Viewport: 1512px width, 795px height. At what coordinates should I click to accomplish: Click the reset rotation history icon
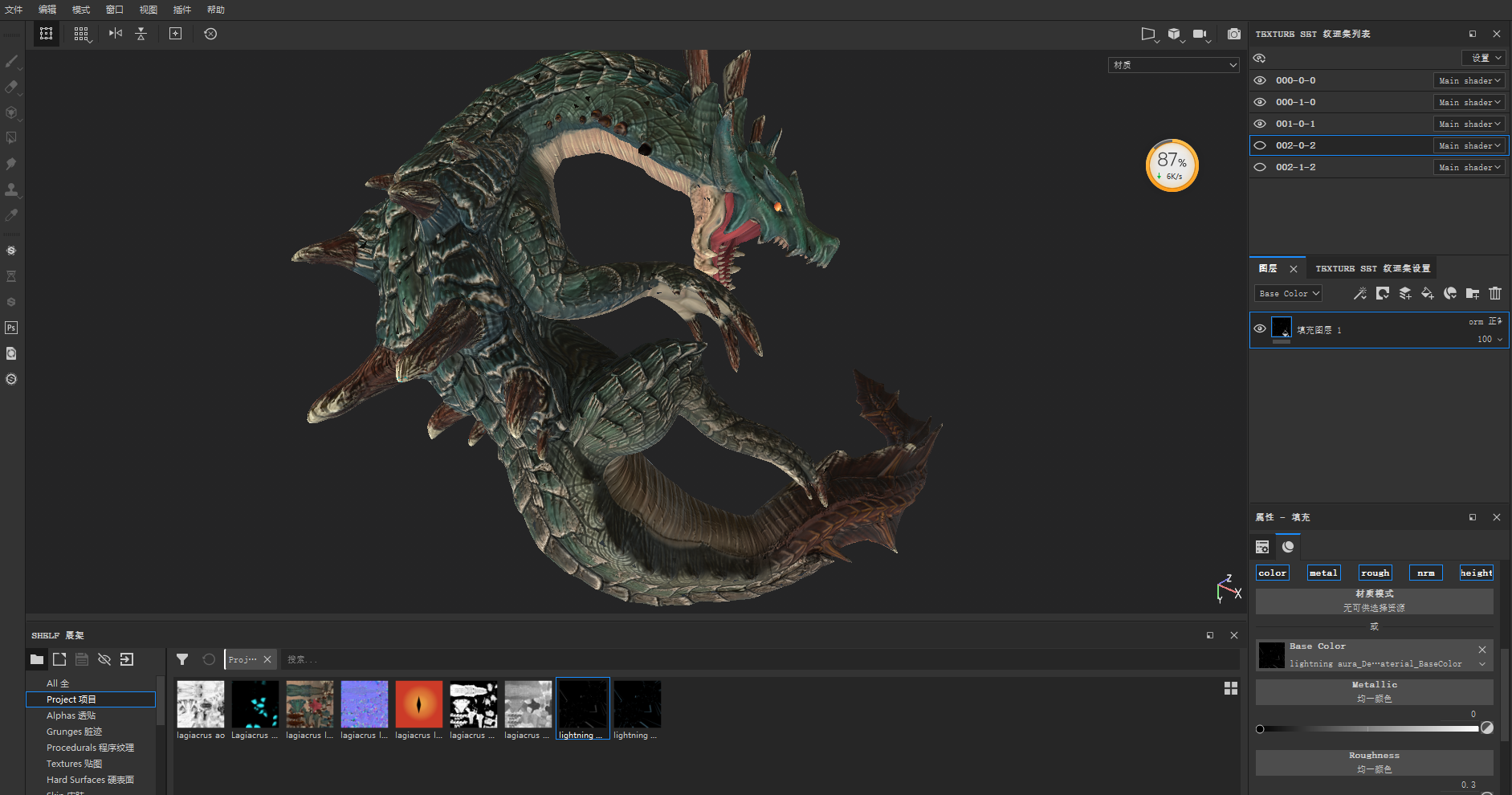(x=210, y=34)
